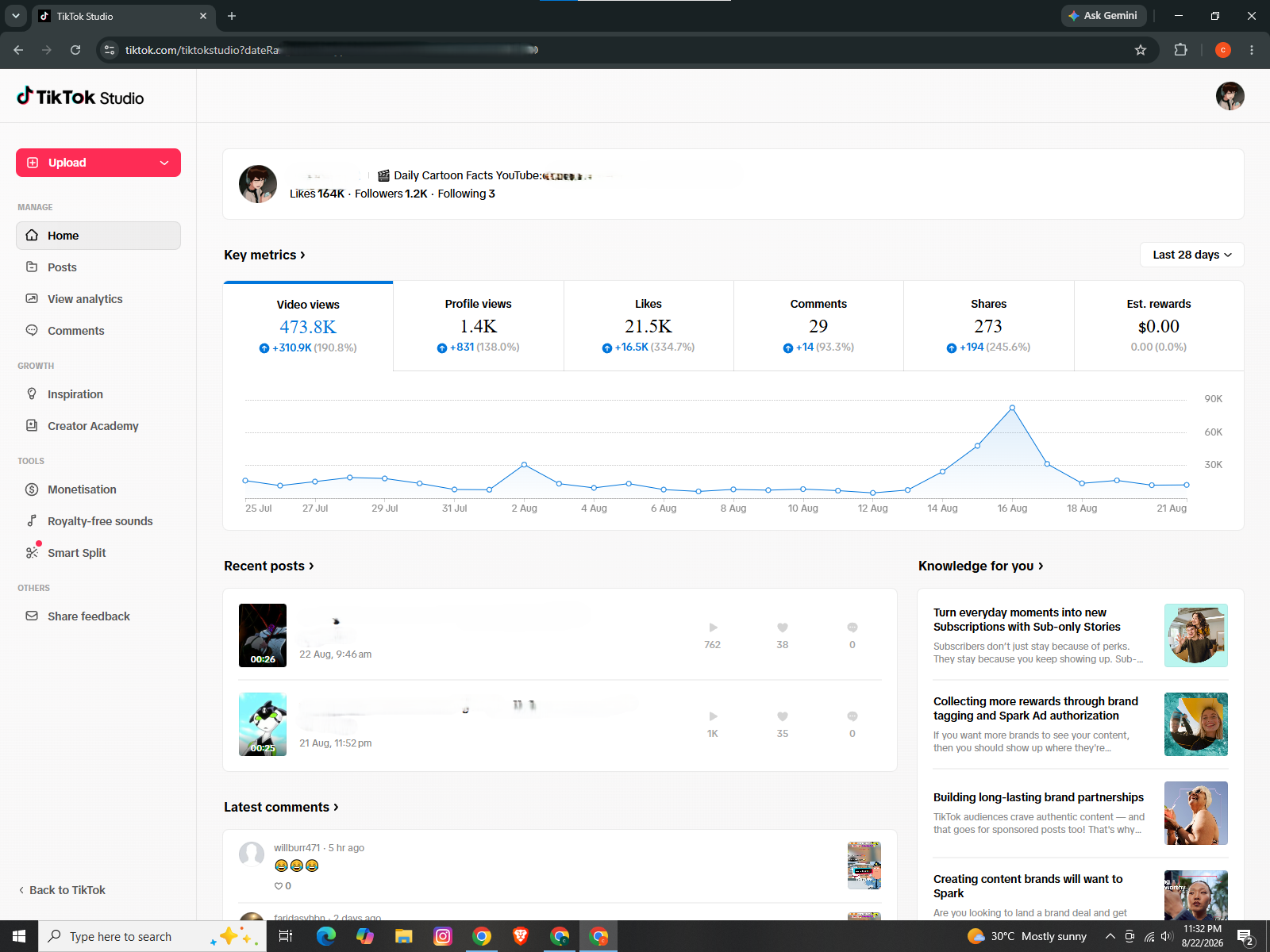Open Chrome menu three dots
This screenshot has height=952, width=1270.
pyautogui.click(x=1252, y=50)
